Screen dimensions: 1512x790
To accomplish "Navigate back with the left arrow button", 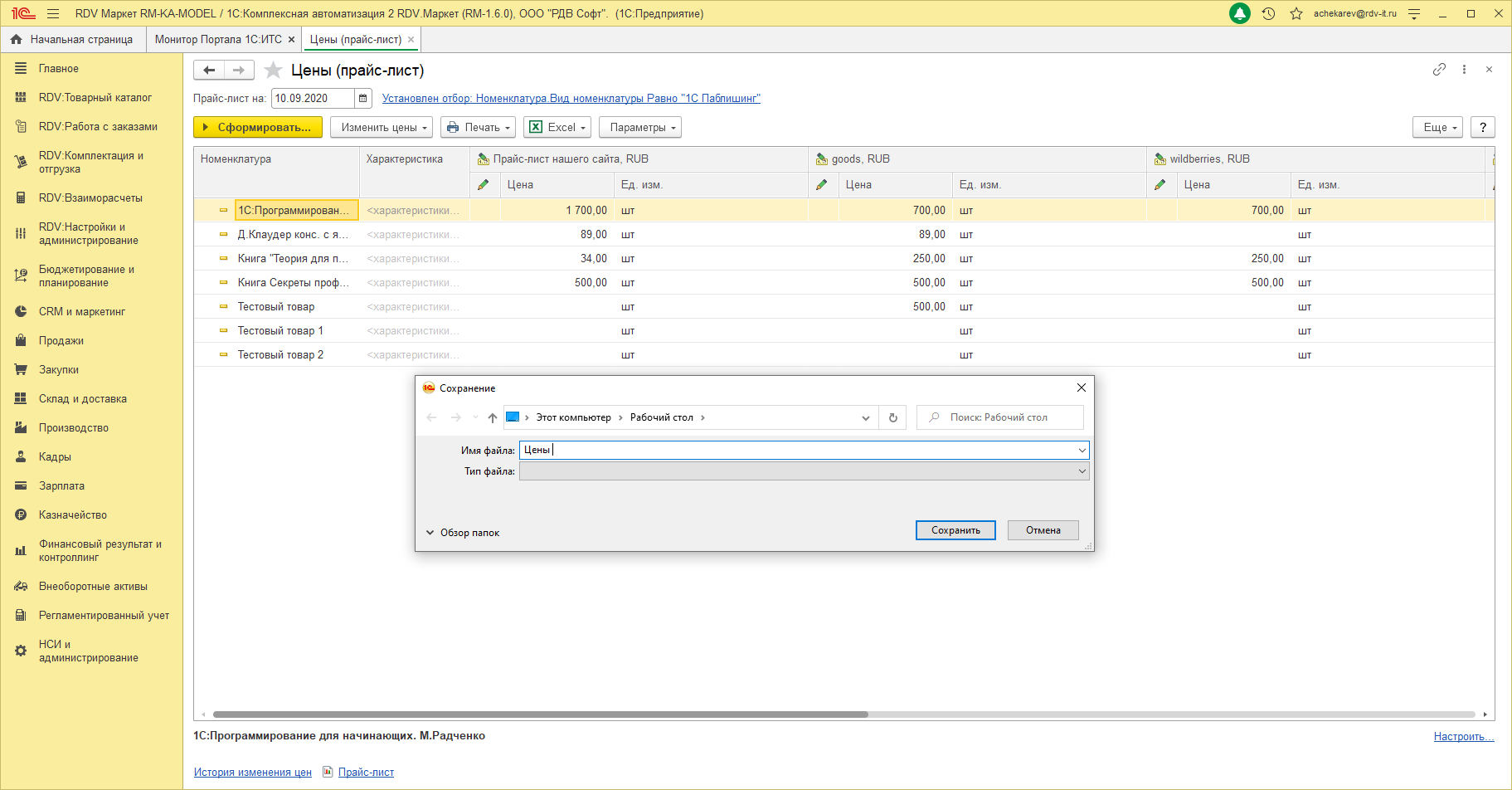I will tap(209, 71).
